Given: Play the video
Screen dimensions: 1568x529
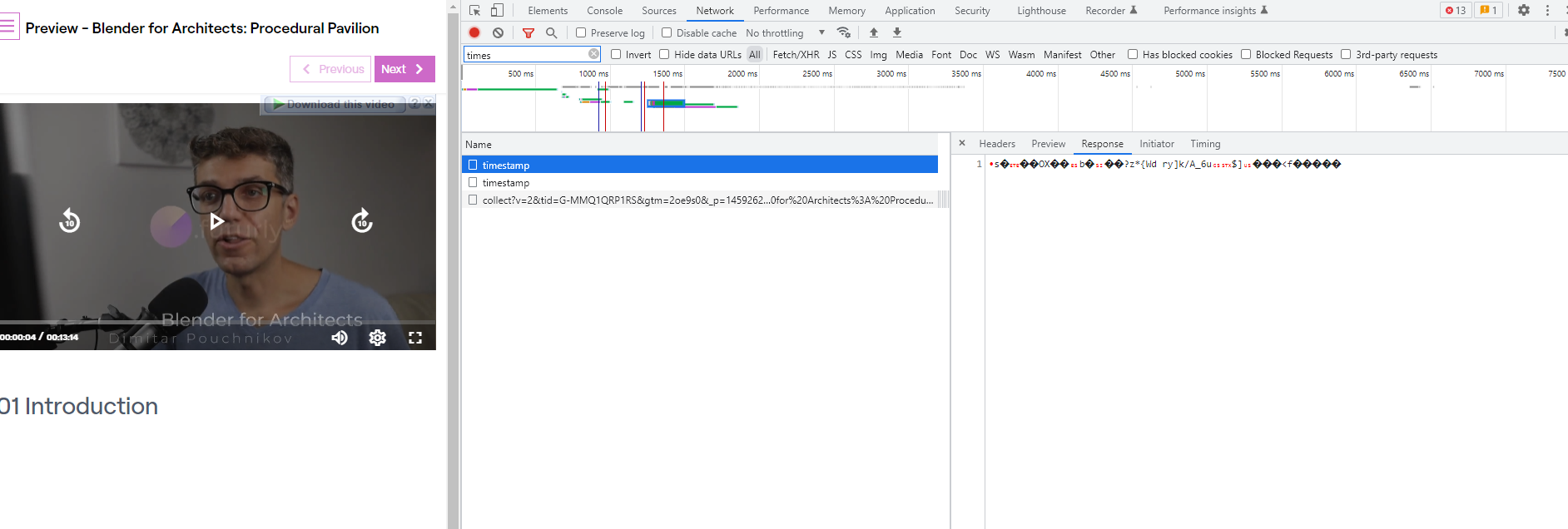Looking at the screenshot, I should tap(216, 221).
